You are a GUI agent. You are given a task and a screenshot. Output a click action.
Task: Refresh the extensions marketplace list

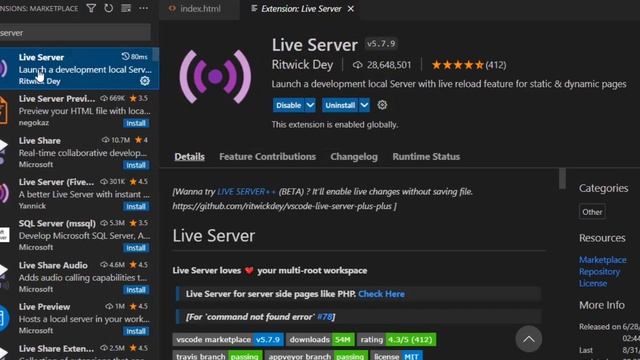tap(109, 8)
